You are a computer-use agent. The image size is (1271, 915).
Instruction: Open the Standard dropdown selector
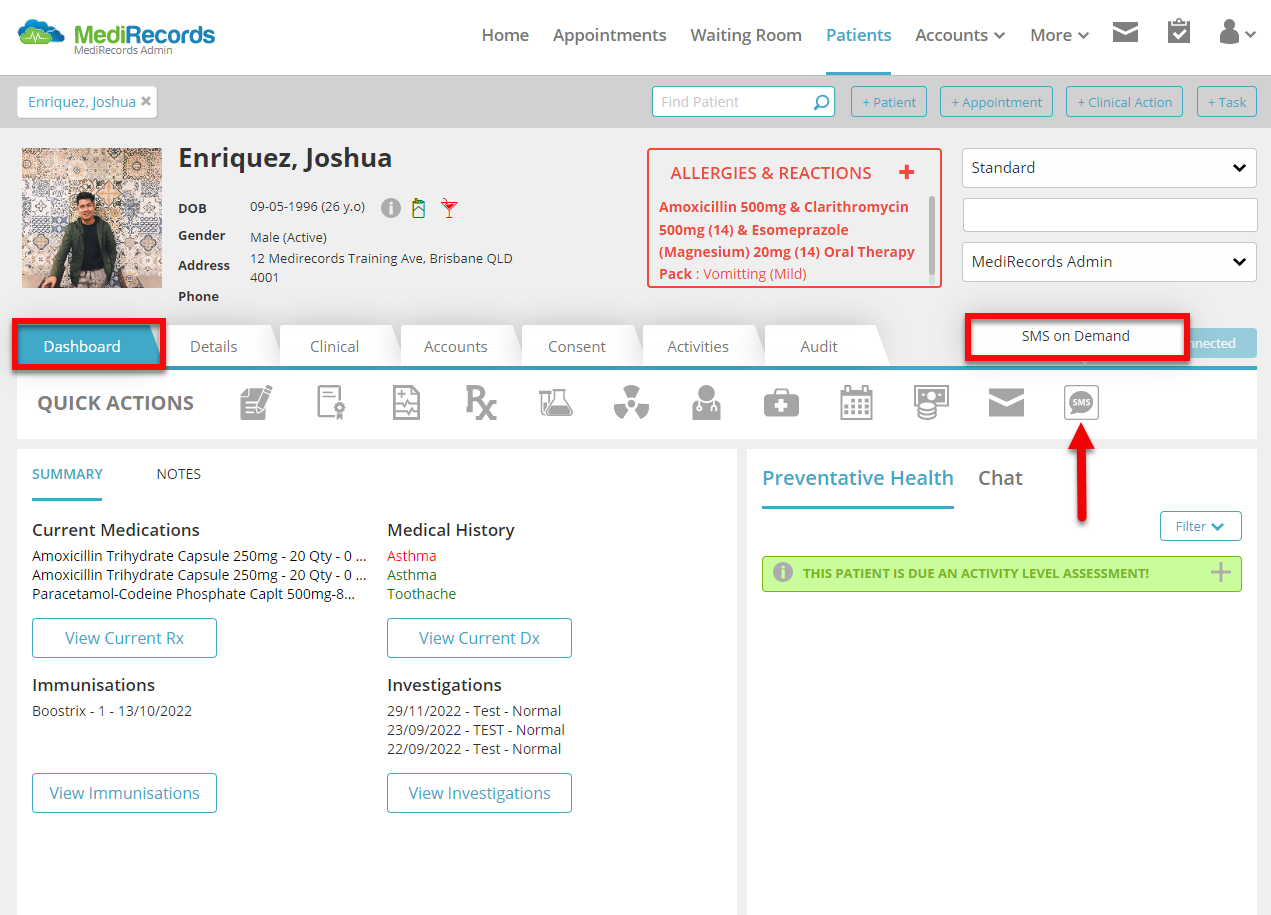coord(1109,168)
